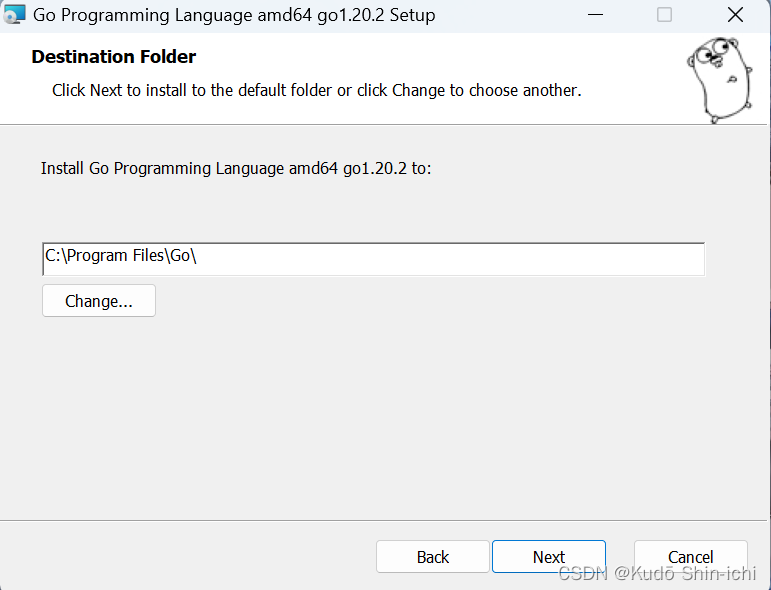The height and width of the screenshot is (590, 771).
Task: Click the installer icon in title bar
Action: click(x=14, y=14)
